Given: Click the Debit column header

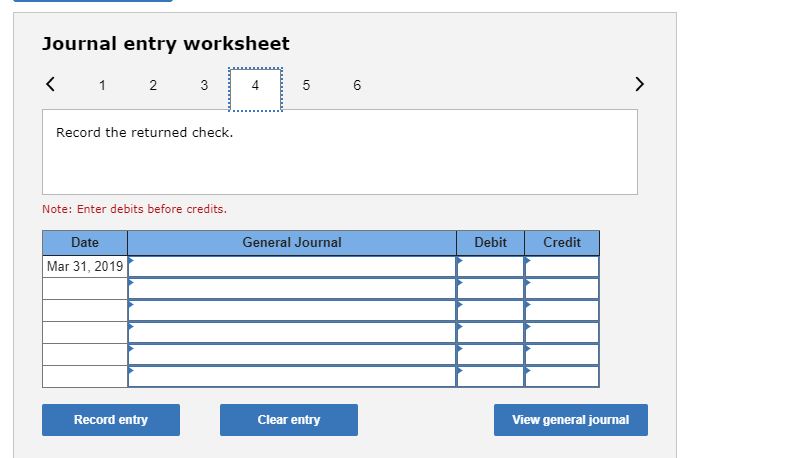Looking at the screenshot, I should click(490, 243).
